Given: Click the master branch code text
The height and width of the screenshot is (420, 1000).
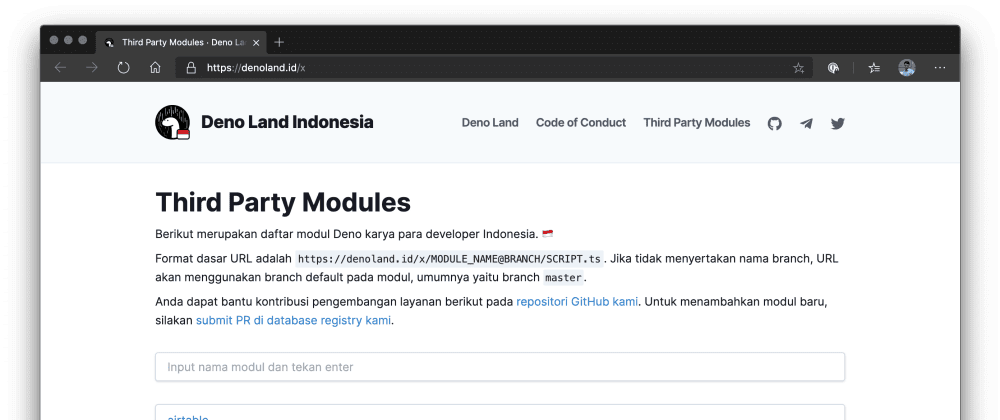Looking at the screenshot, I should pyautogui.click(x=564, y=278).
